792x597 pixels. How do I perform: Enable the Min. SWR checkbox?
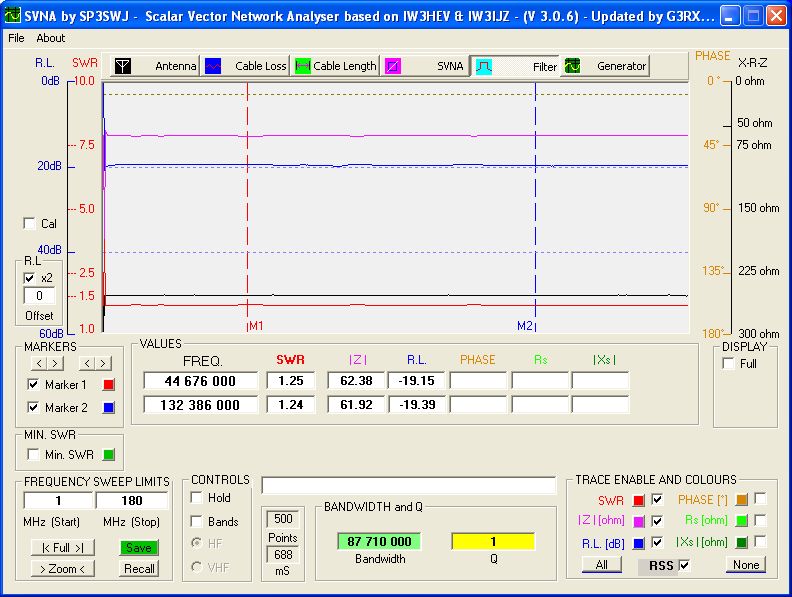point(33,455)
